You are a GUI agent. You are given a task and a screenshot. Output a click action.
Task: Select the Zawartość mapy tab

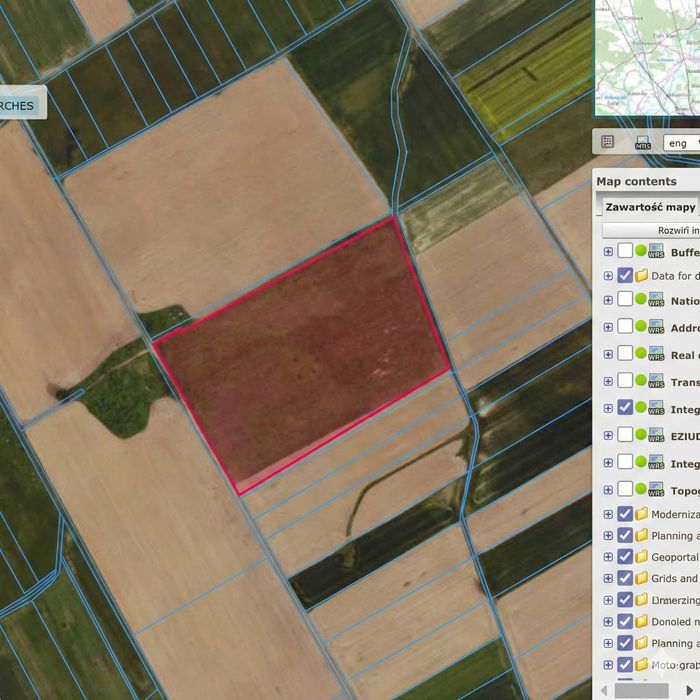tap(650, 207)
